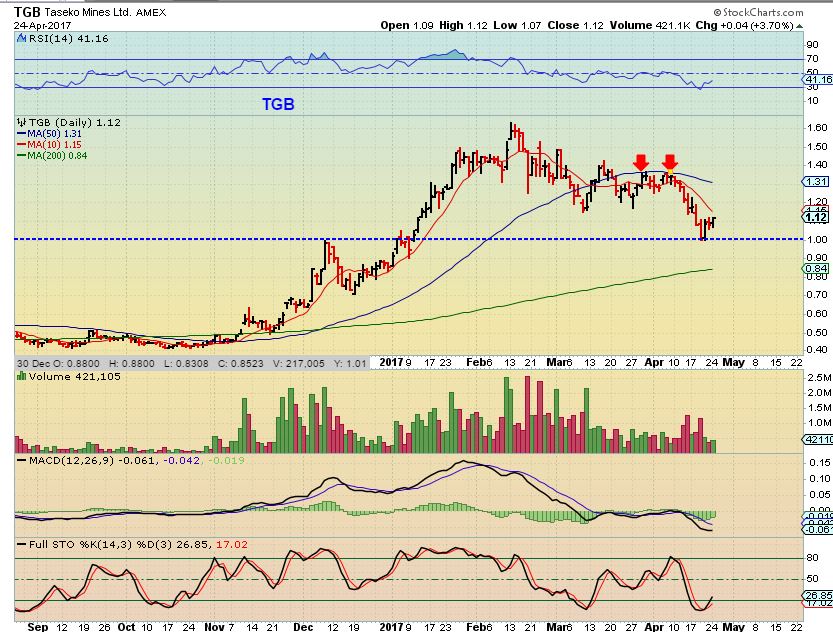Click the 'Mar' label on middle date axis

(557, 362)
